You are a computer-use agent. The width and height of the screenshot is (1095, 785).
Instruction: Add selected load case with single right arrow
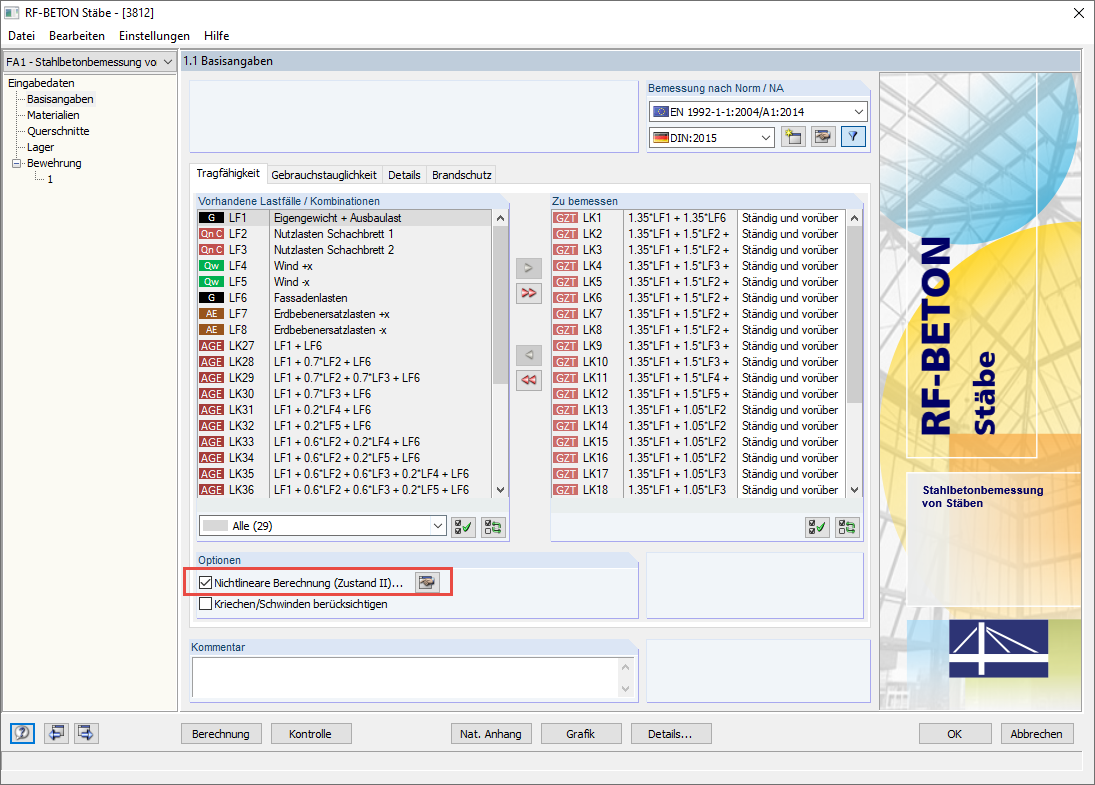529,268
